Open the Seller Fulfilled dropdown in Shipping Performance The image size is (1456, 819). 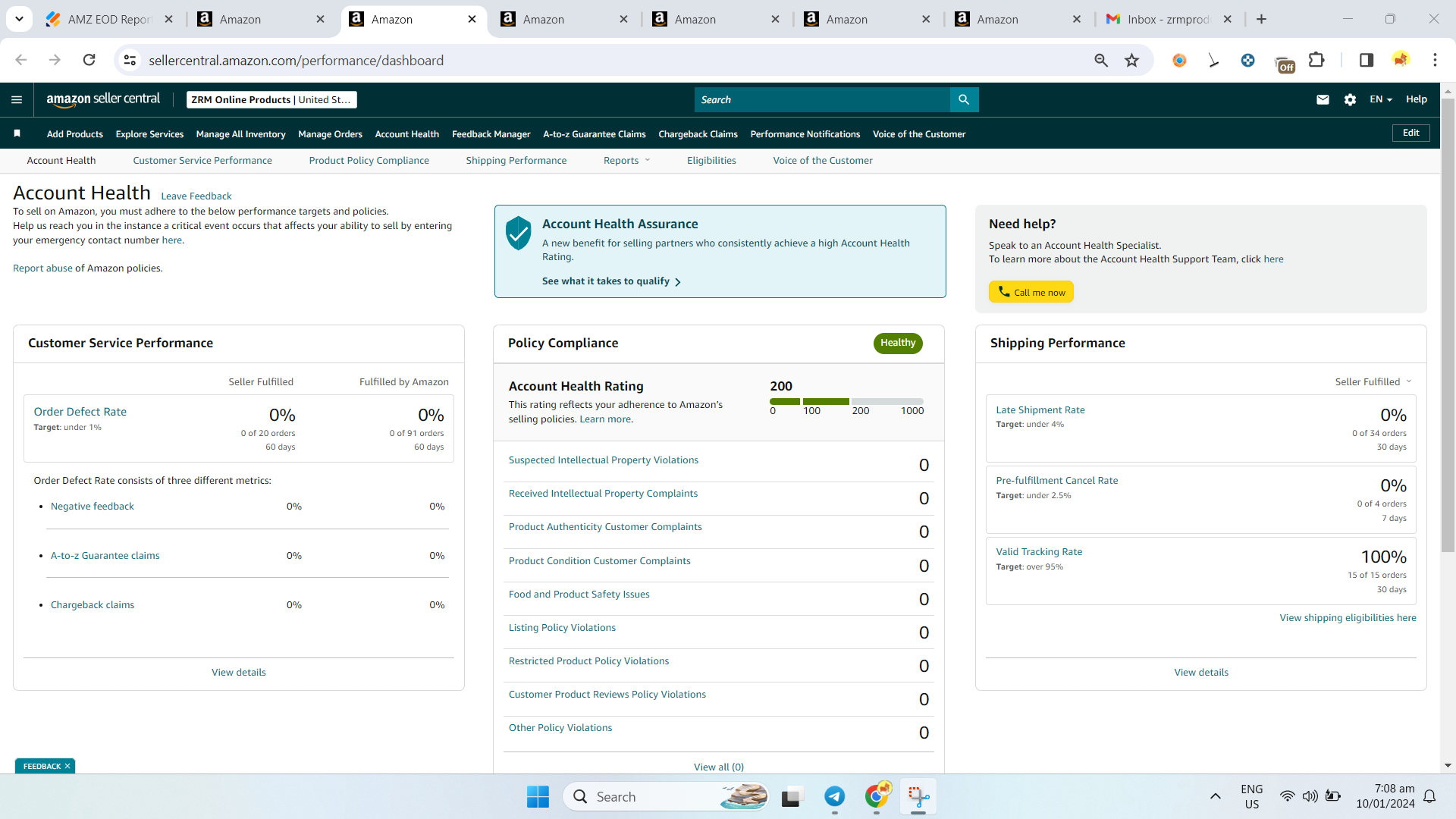[x=1373, y=381]
